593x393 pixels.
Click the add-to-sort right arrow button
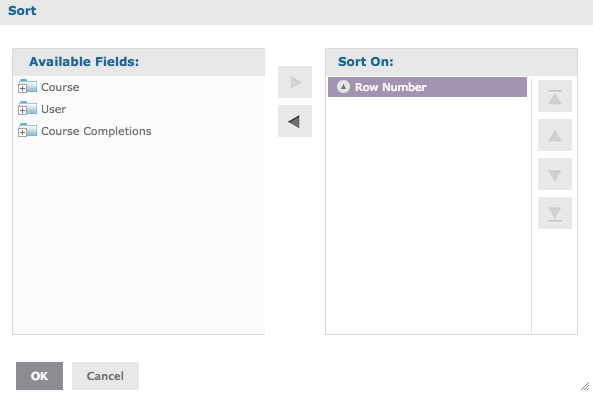pos(295,82)
